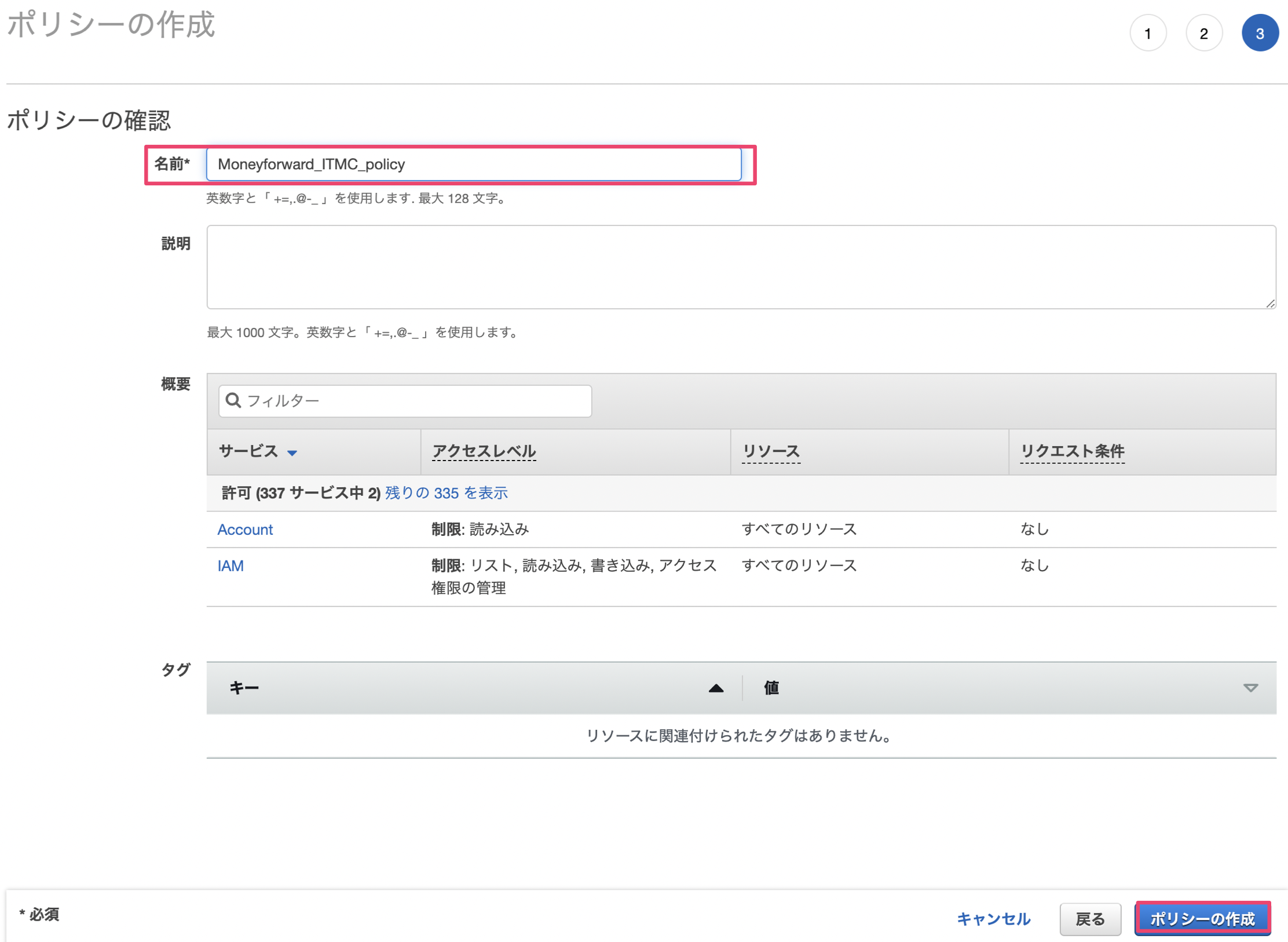Click the description text area
1288x942 pixels.
tap(741, 267)
